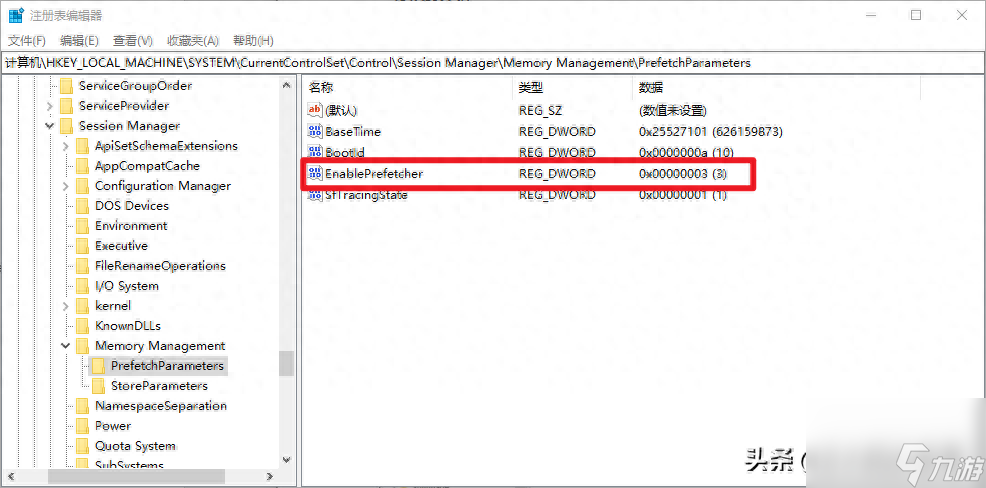Expand the kernel tree node

coord(66,306)
